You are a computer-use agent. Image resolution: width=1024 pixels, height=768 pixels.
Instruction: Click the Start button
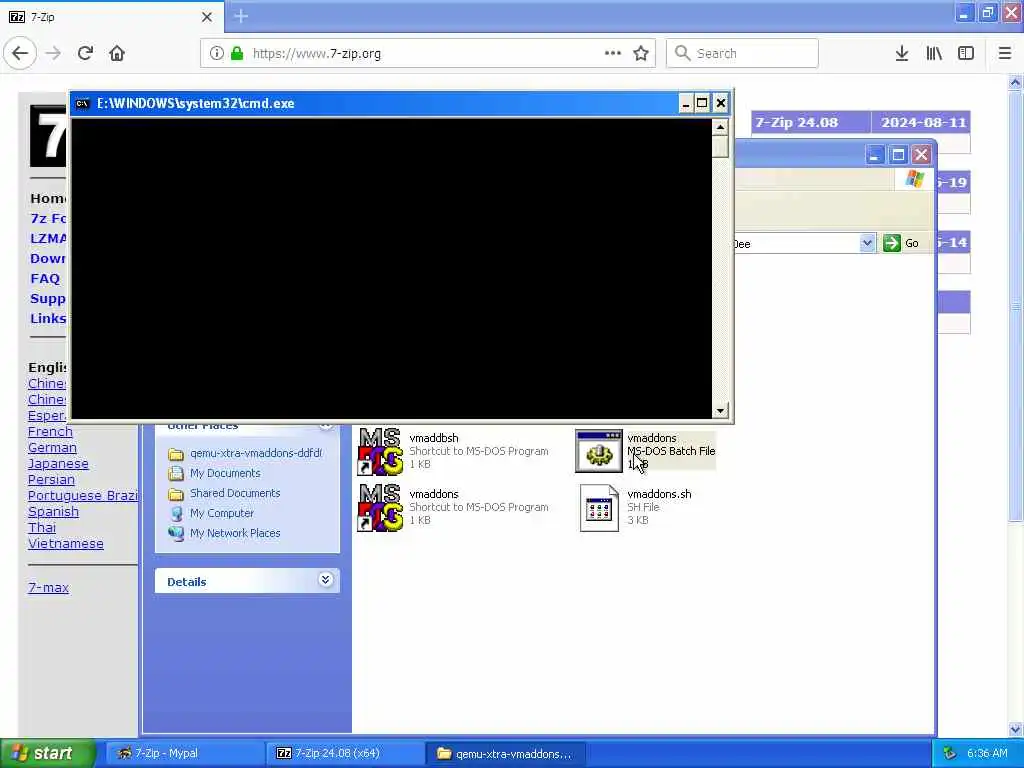point(47,753)
